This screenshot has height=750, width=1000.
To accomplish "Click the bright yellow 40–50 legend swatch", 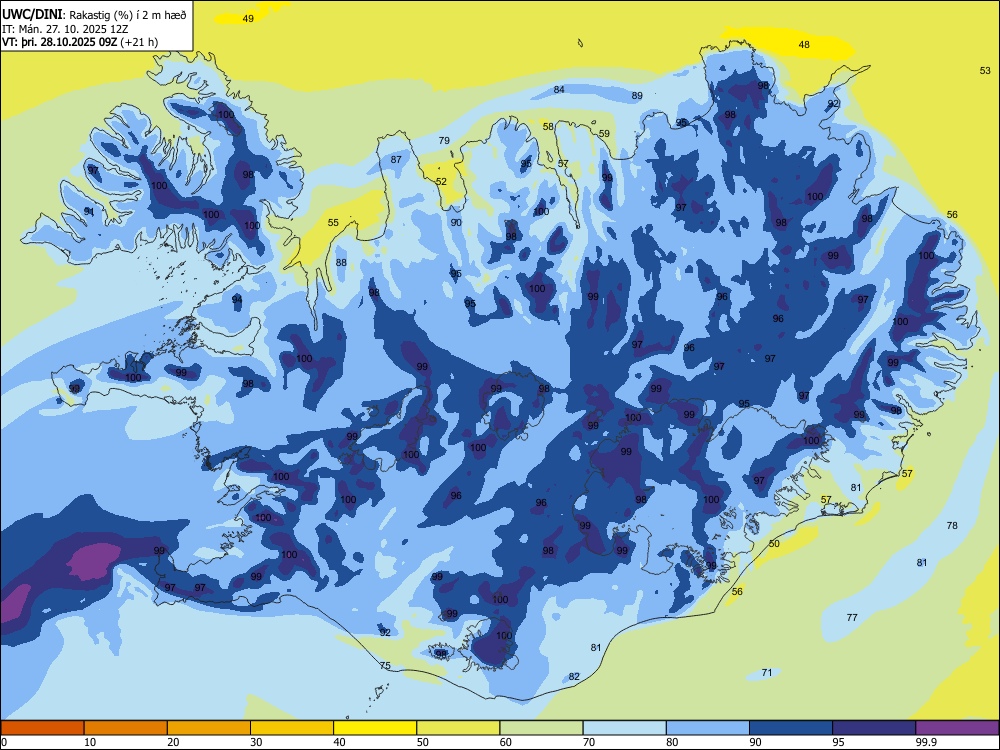I will point(375,728).
